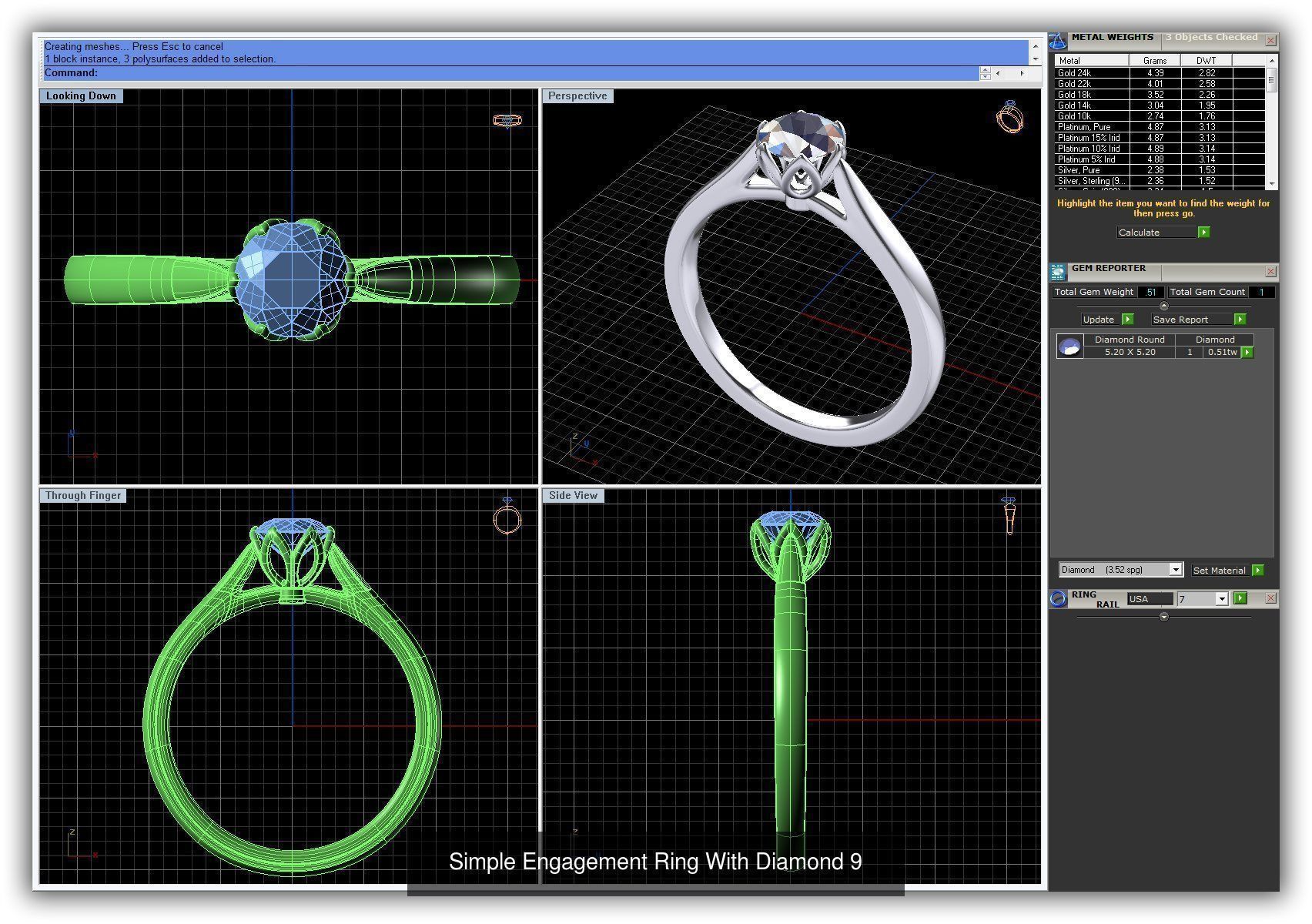
Task: Click the Set Material button
Action: click(1221, 570)
